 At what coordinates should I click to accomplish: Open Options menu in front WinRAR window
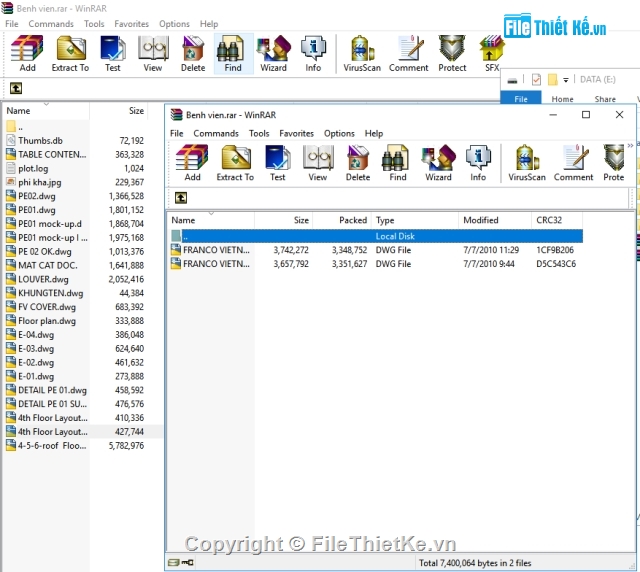tap(339, 134)
